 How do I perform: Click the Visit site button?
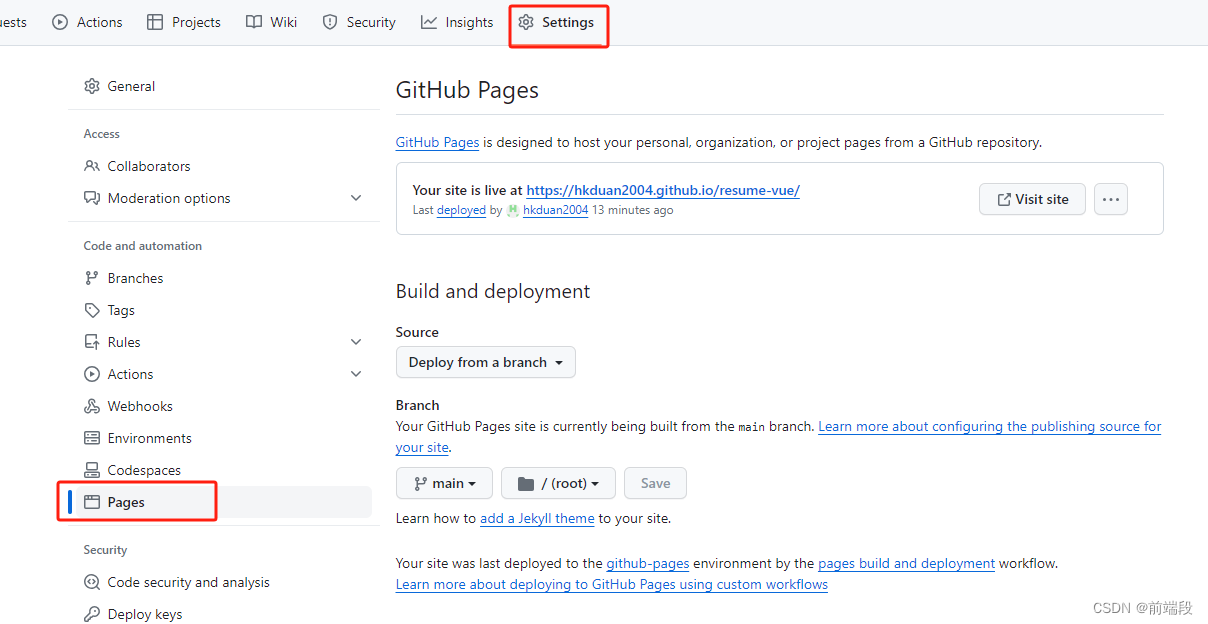click(x=1032, y=199)
